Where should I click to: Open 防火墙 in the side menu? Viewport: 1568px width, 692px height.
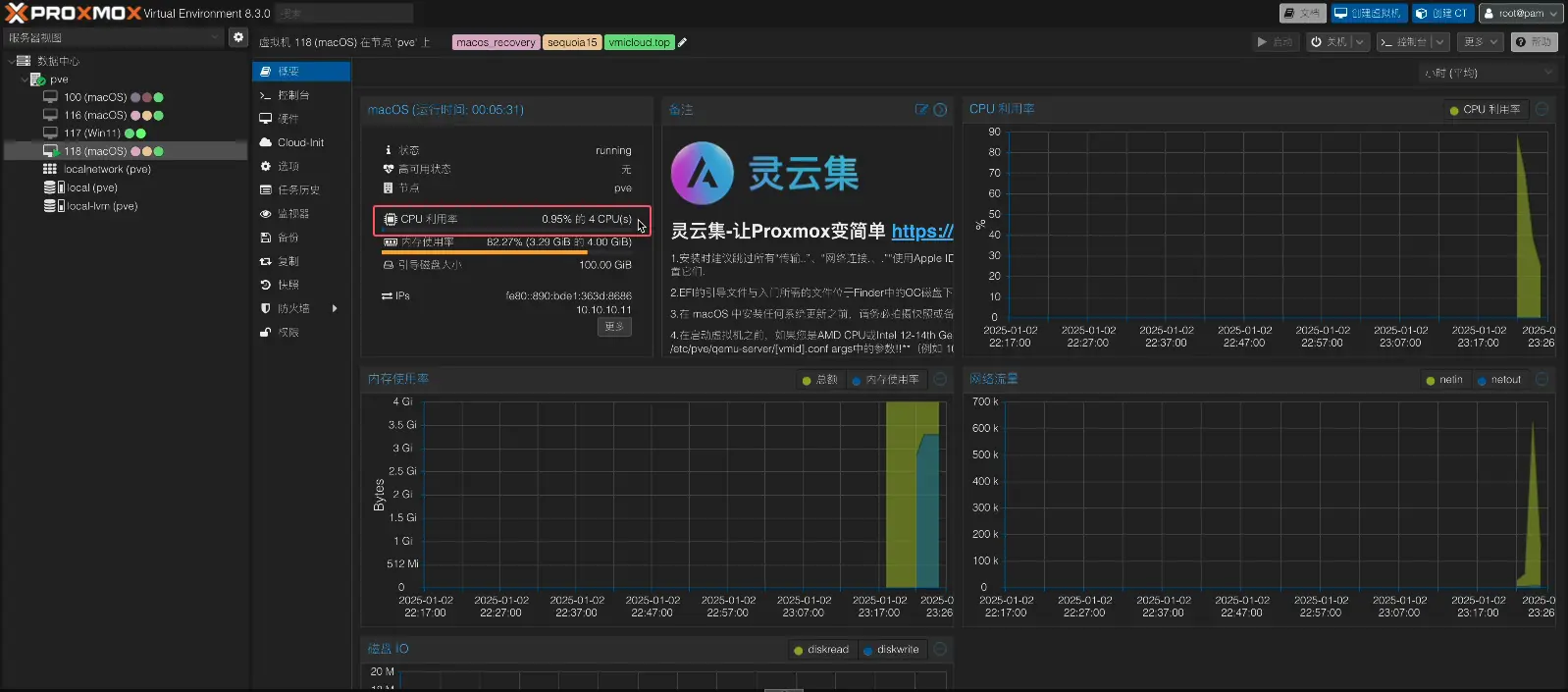pyautogui.click(x=301, y=308)
